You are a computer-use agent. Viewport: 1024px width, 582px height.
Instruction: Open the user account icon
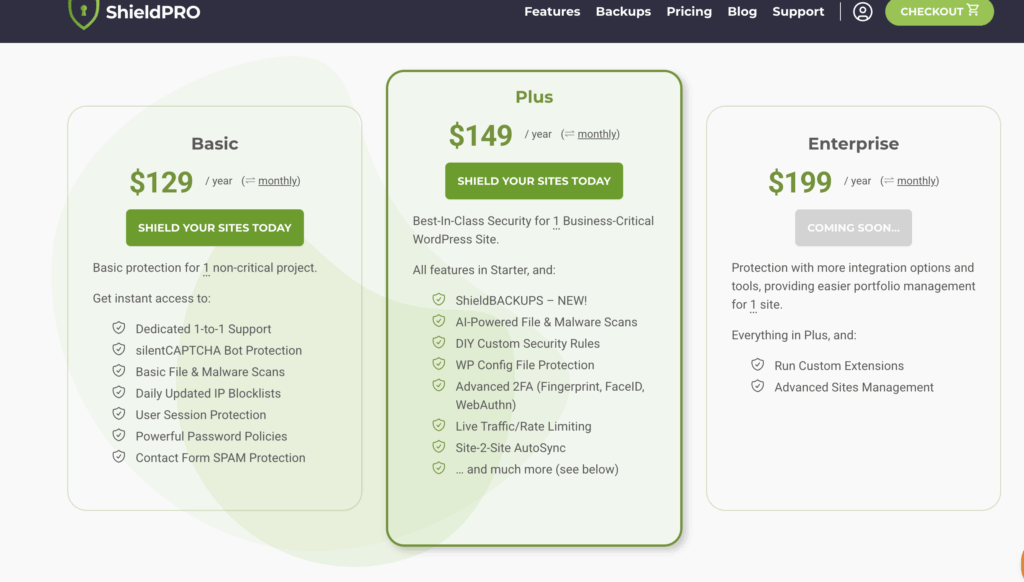click(x=861, y=13)
